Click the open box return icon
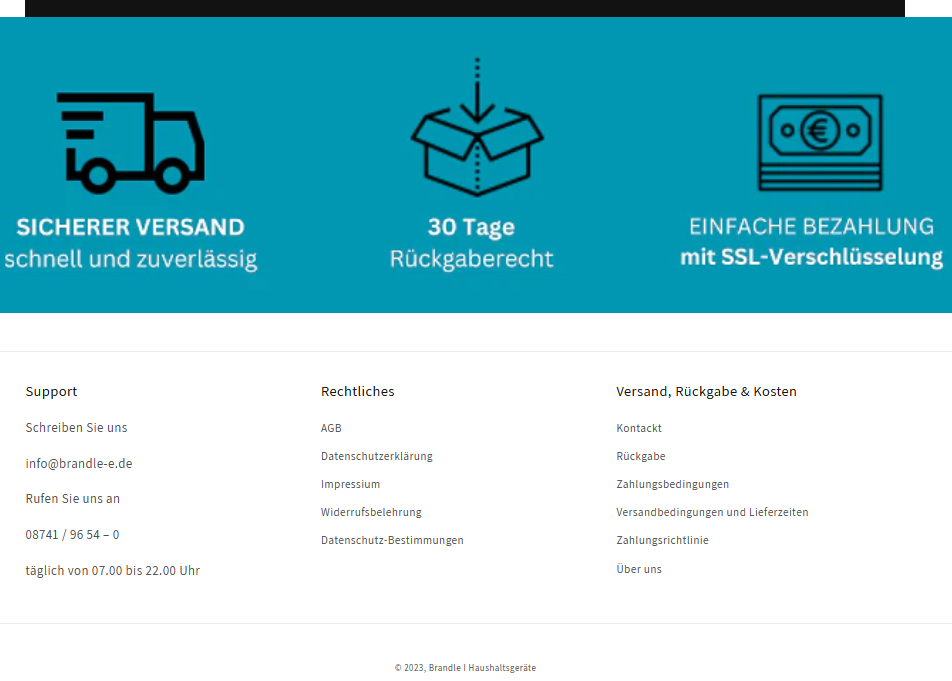This screenshot has width=952, height=681. click(x=477, y=127)
